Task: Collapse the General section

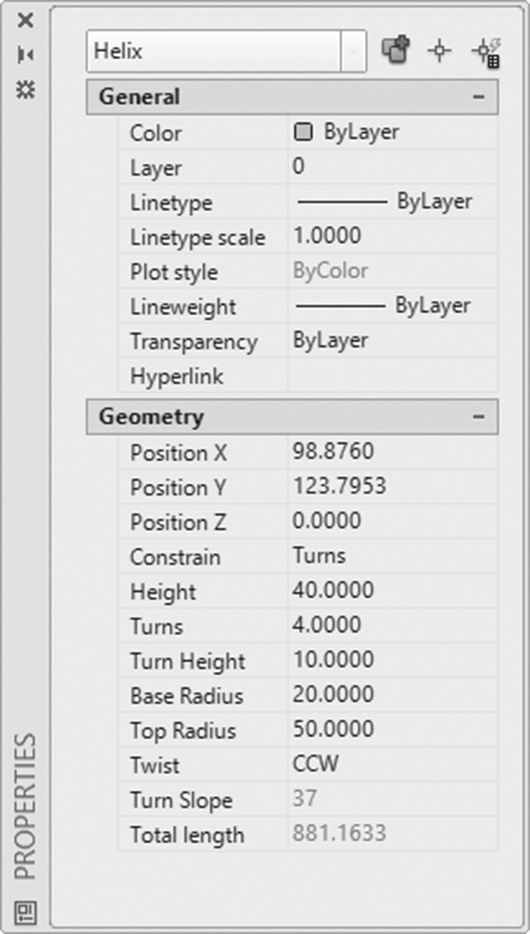Action: [479, 96]
